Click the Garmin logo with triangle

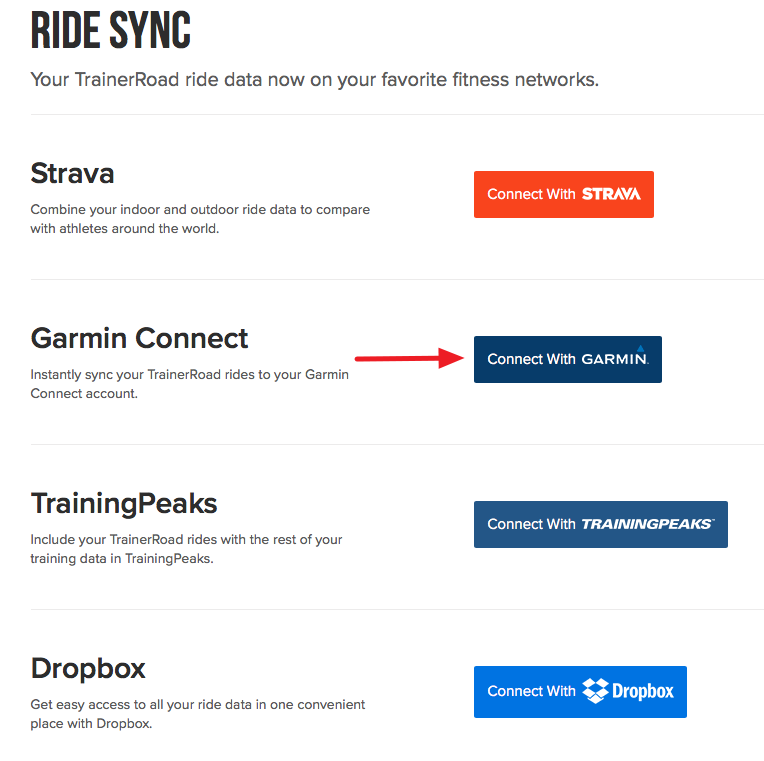615,356
